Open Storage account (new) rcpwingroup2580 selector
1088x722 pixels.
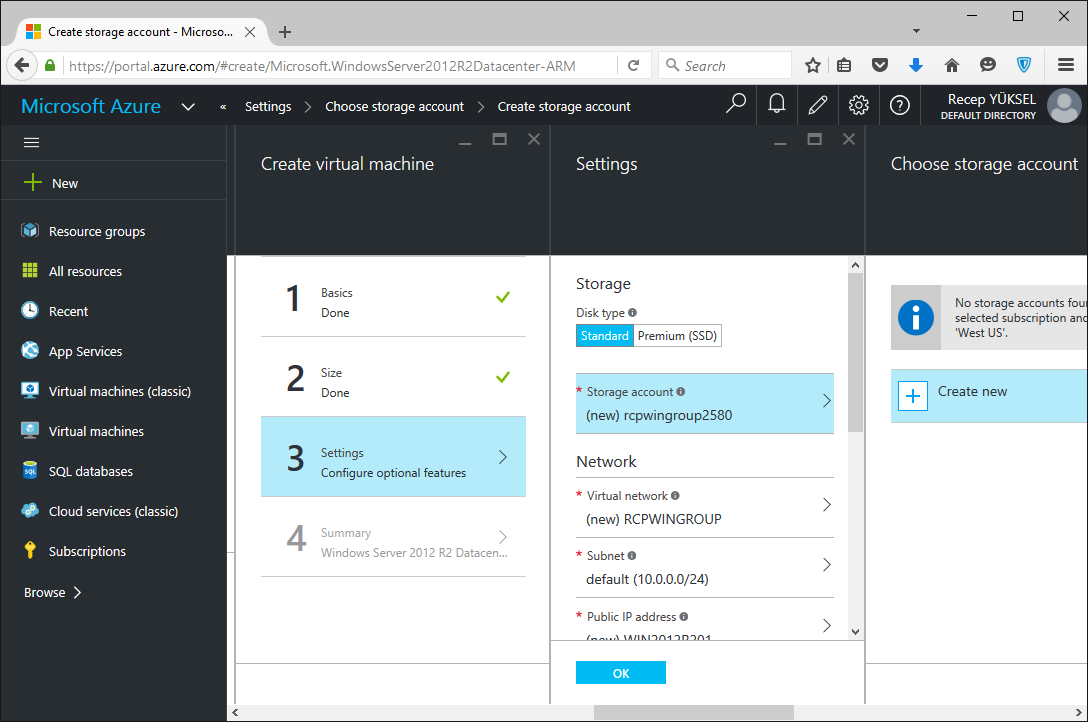coord(704,404)
